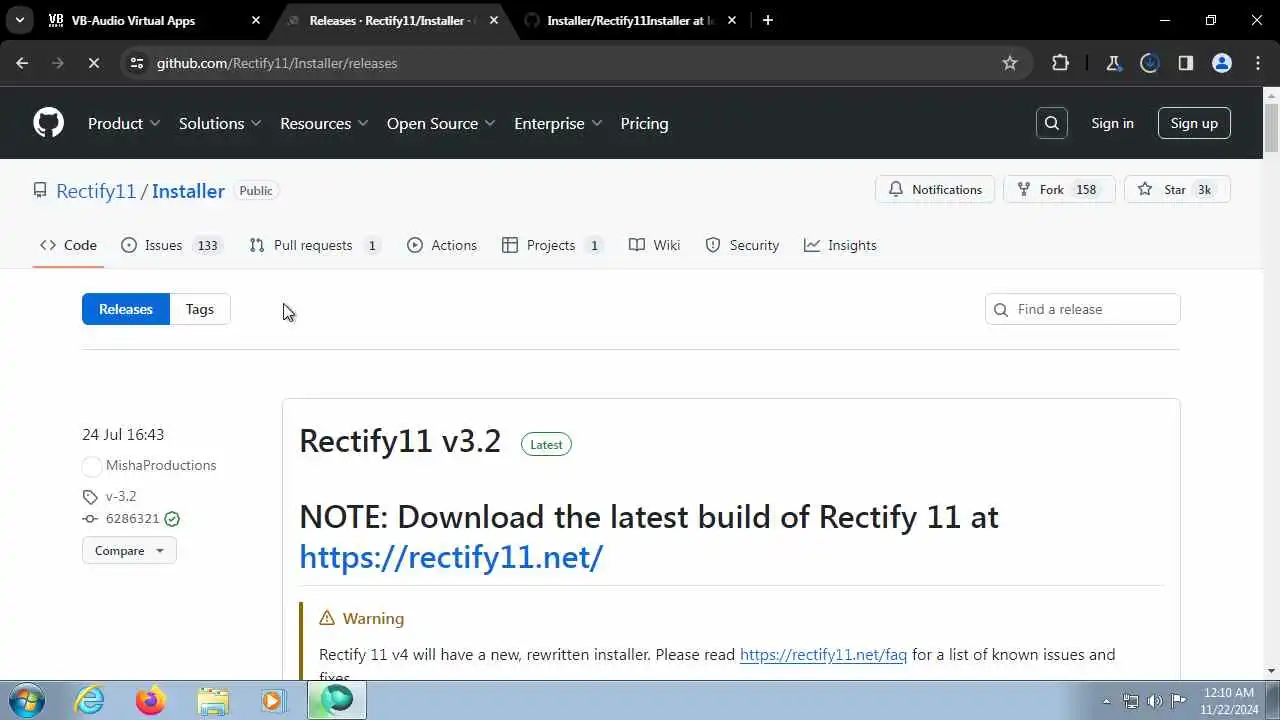Open the Installer repository link
Image resolution: width=1280 pixels, height=720 pixels.
pyautogui.click(x=188, y=191)
